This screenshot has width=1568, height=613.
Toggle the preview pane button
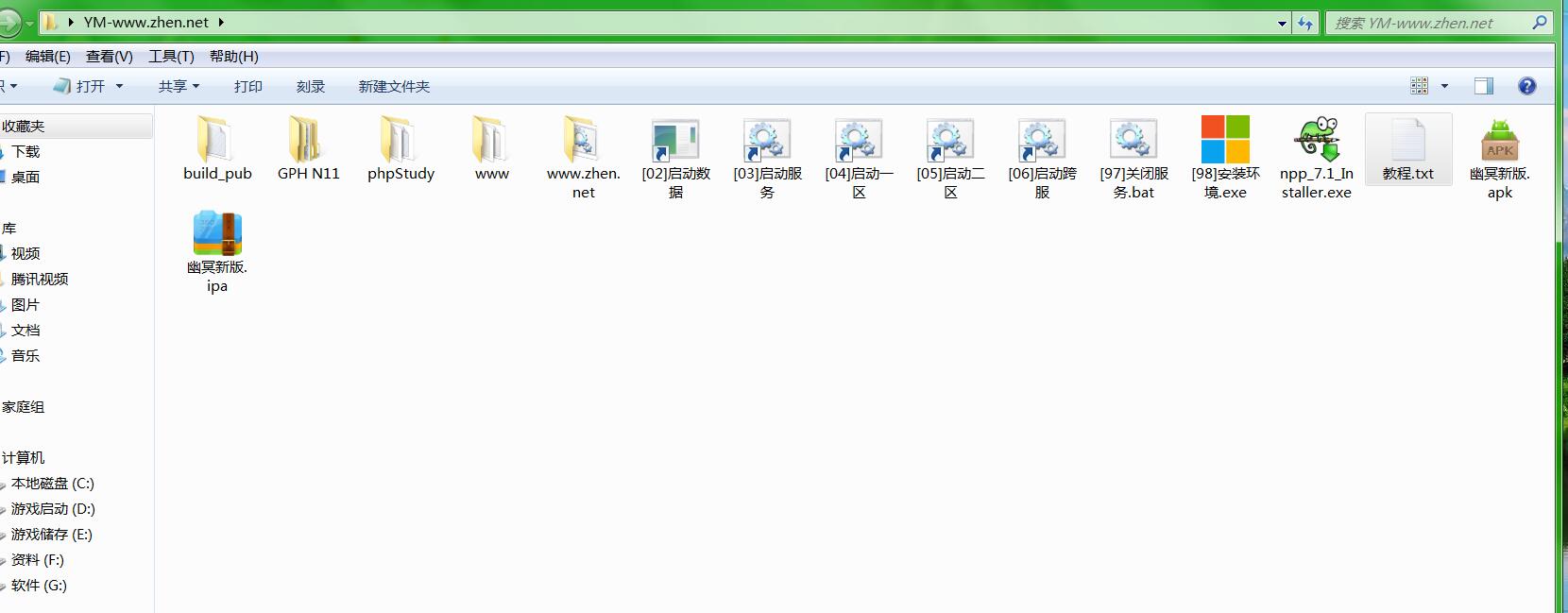coord(1483,86)
